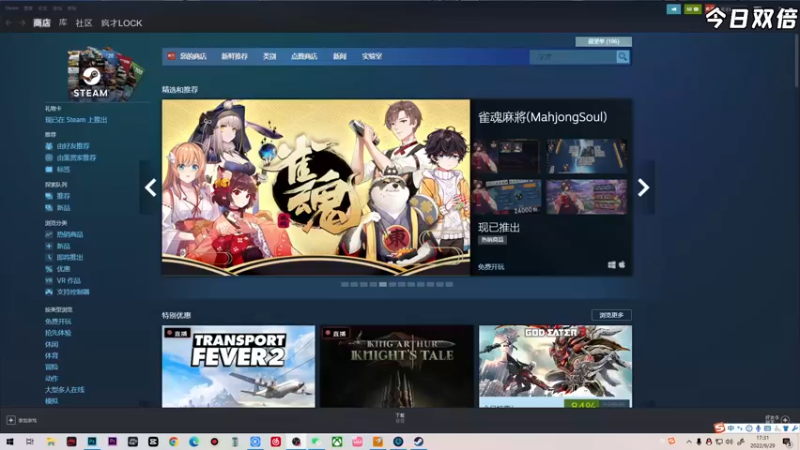Open 抢先体验 early access link

pyautogui.click(x=58, y=333)
